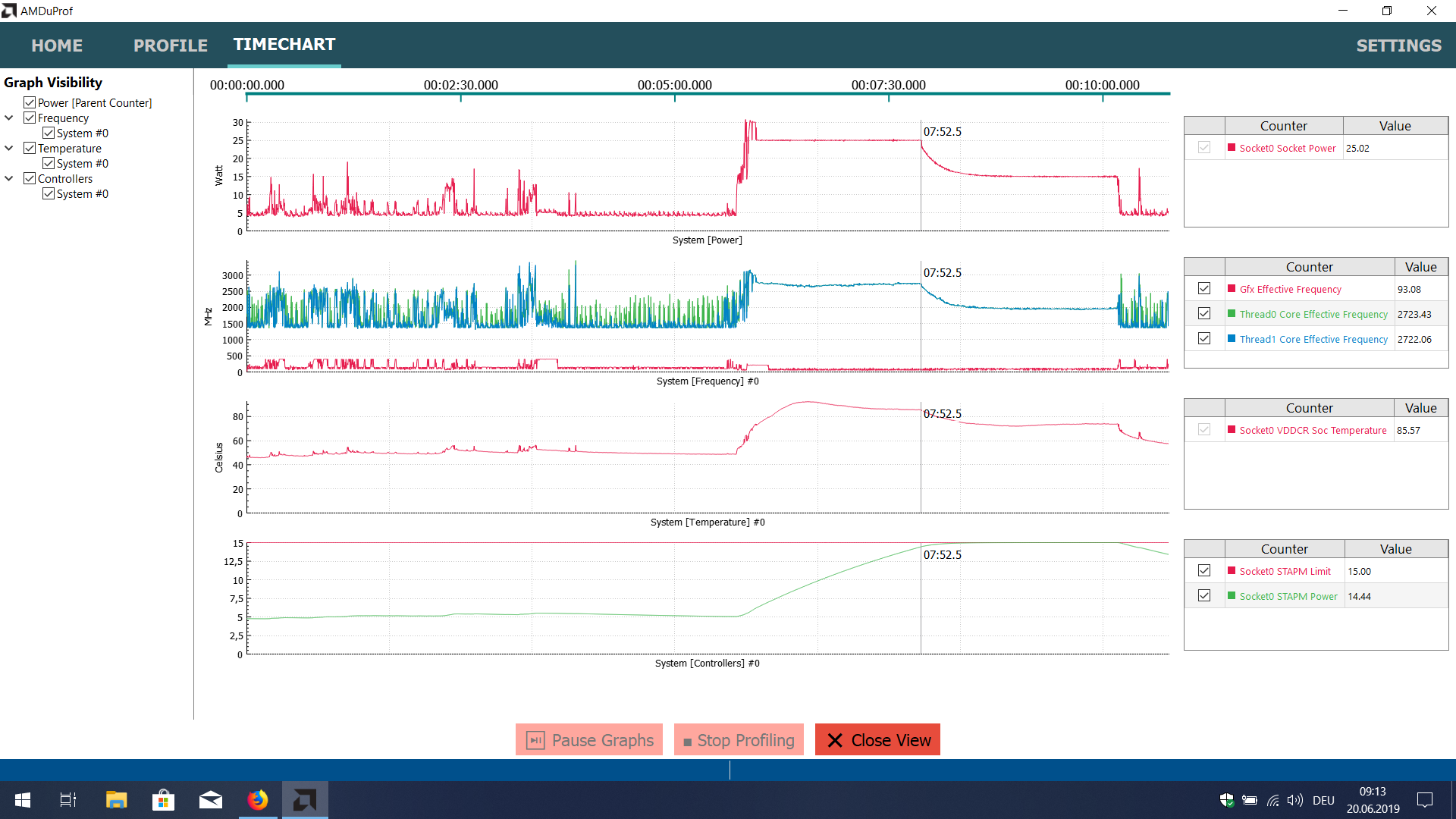This screenshot has width=1456, height=819.
Task: Open the notification center icon
Action: [1425, 800]
